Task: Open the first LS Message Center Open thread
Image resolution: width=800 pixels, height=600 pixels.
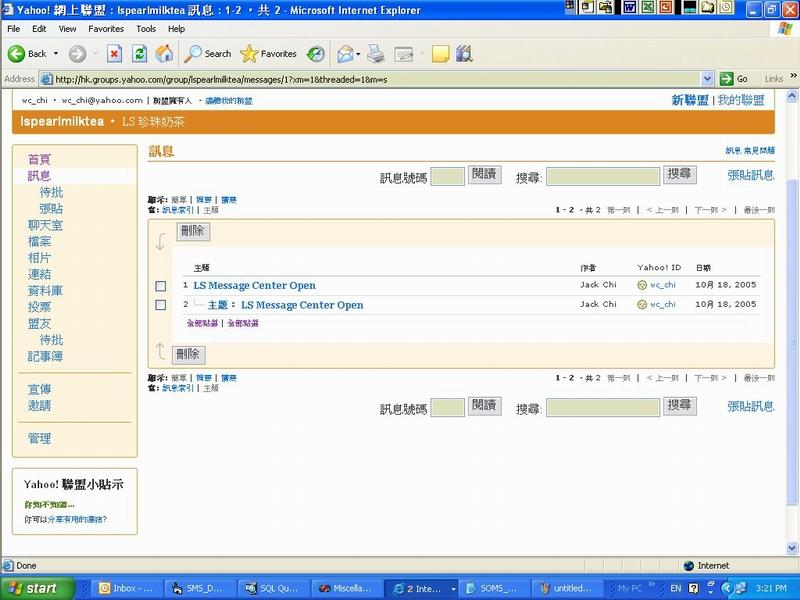Action: click(255, 285)
